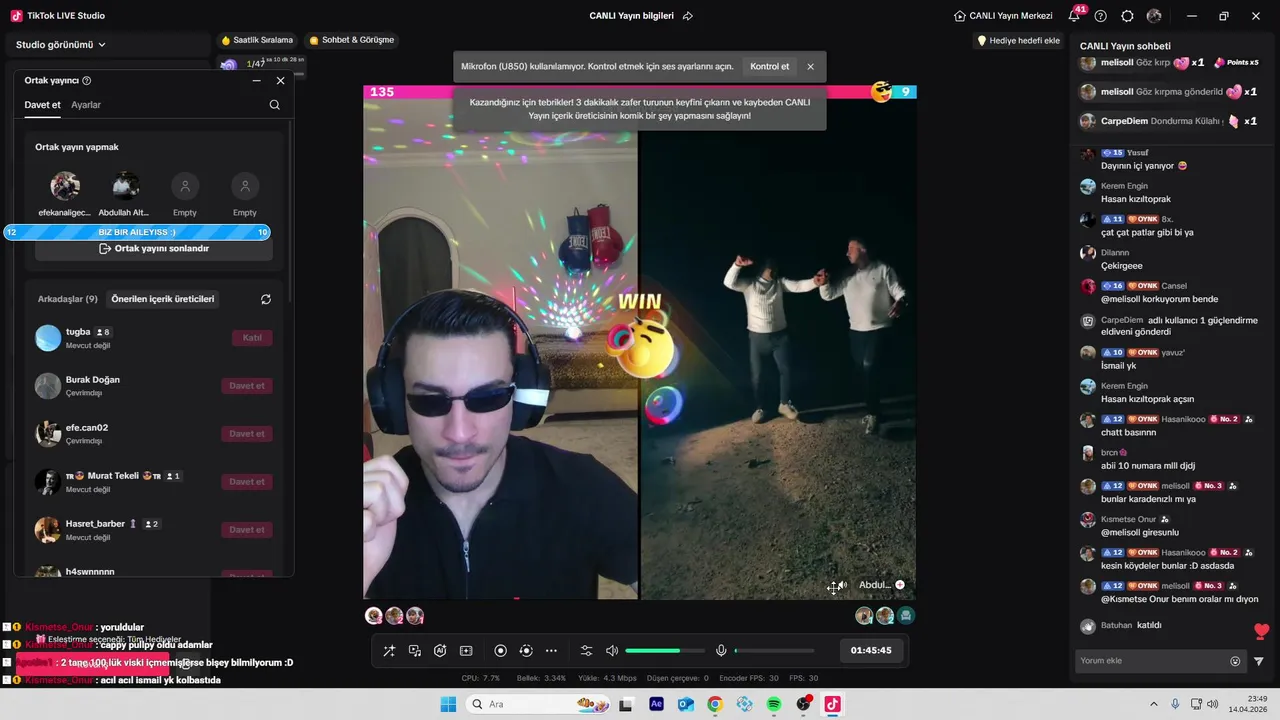Open the AI tools icon
The image size is (1280, 720).
tap(440, 651)
